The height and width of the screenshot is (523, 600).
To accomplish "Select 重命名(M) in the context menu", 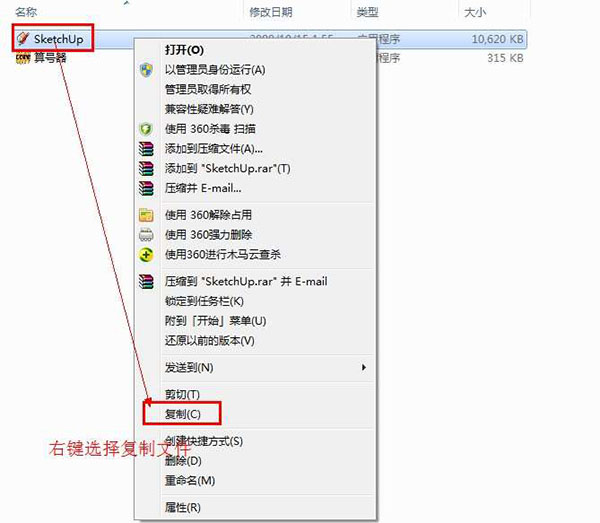I will point(190,480).
